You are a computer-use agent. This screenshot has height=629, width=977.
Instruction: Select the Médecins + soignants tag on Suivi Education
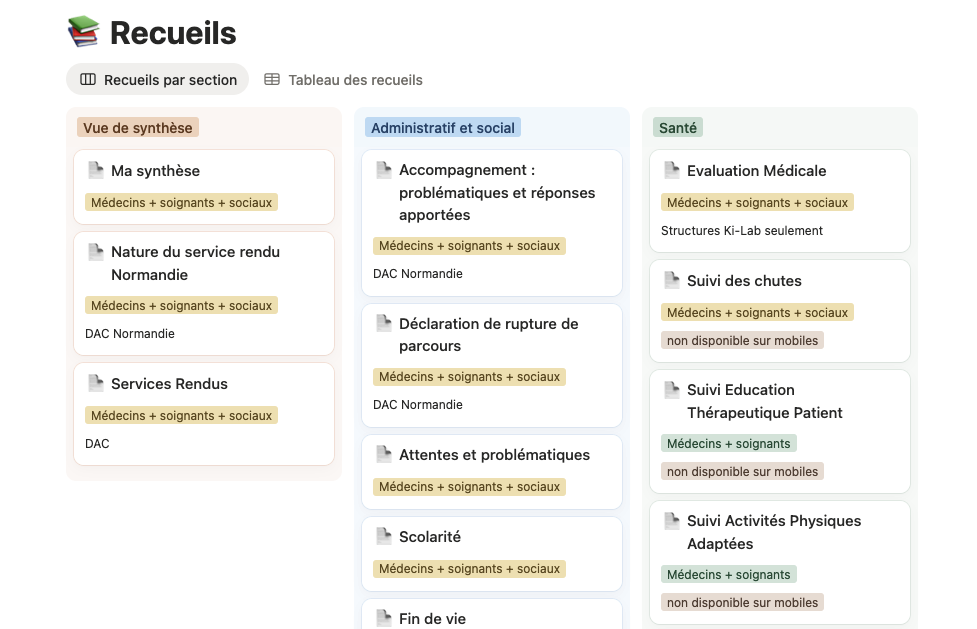[x=728, y=443]
